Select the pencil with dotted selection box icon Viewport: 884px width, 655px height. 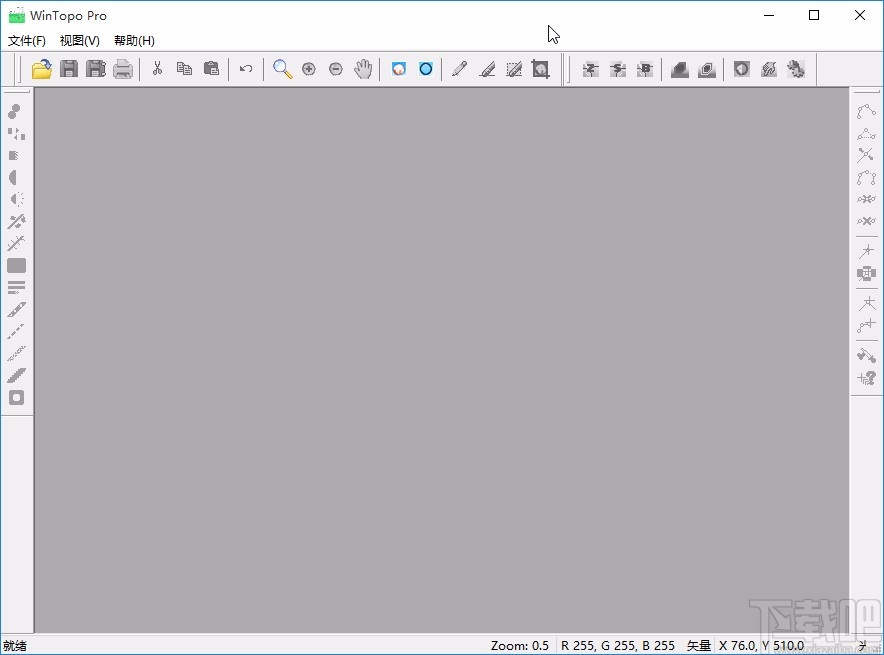pyautogui.click(x=514, y=69)
